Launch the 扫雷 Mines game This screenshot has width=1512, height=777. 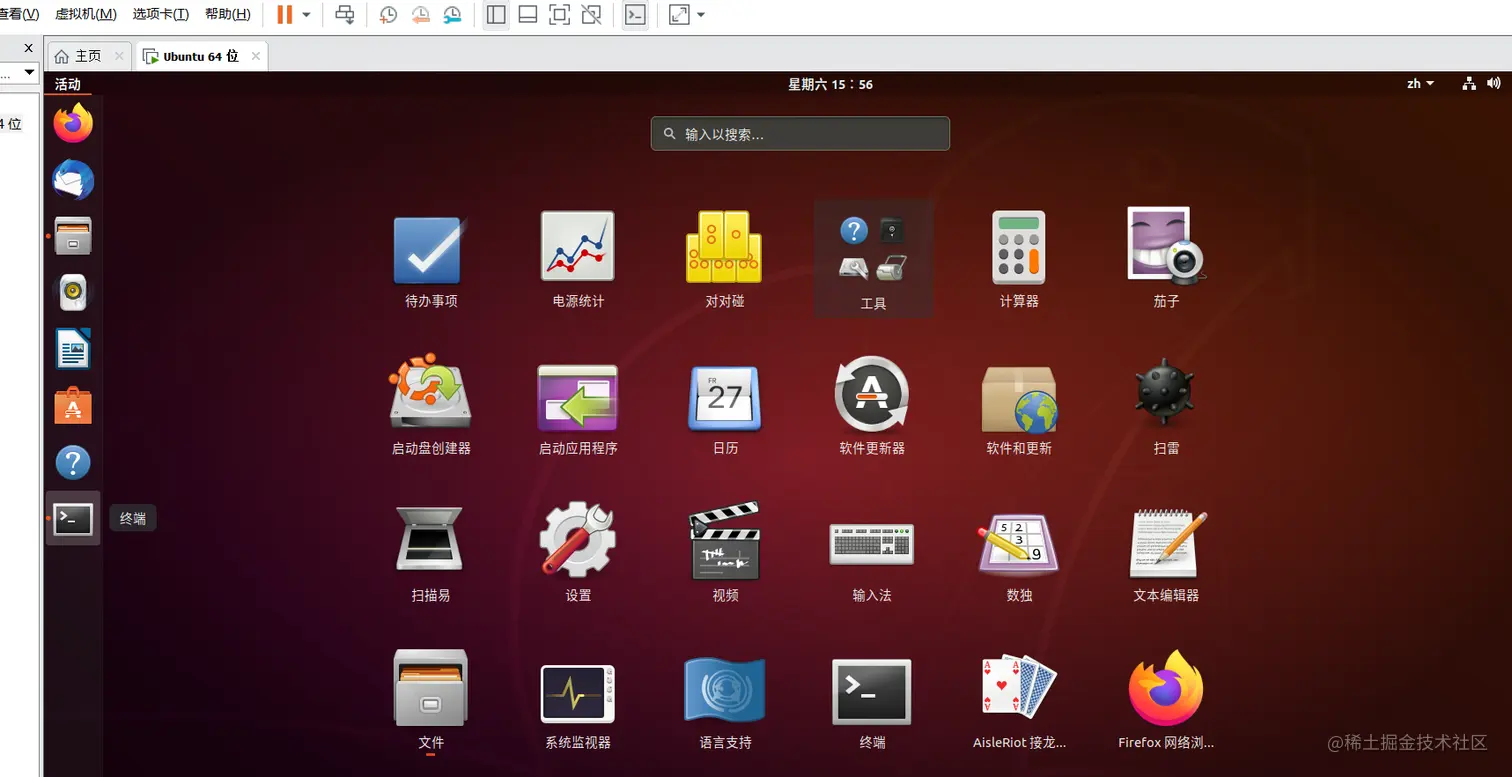click(1166, 407)
